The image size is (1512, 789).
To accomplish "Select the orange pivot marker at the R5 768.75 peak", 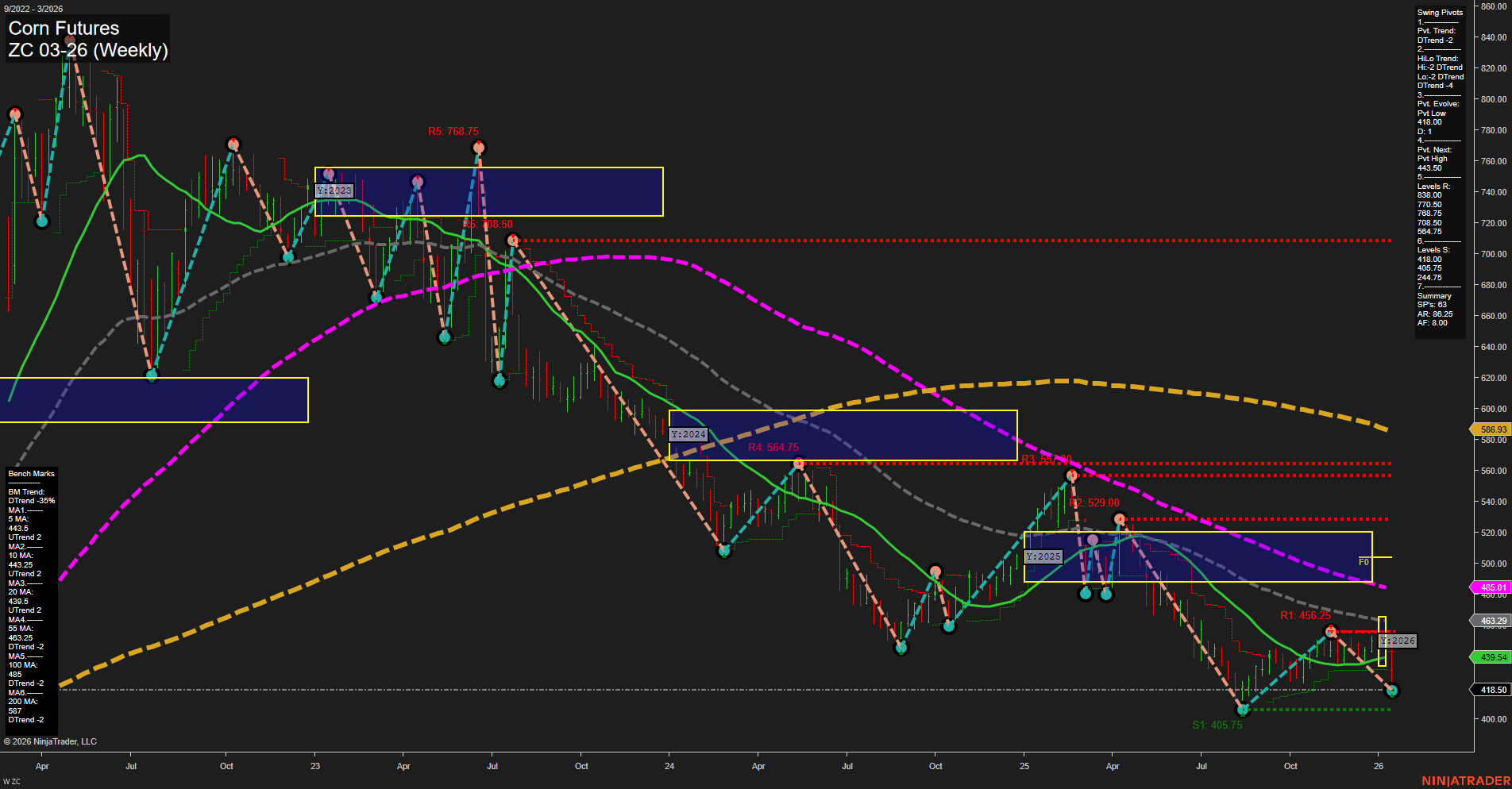I will [x=479, y=147].
